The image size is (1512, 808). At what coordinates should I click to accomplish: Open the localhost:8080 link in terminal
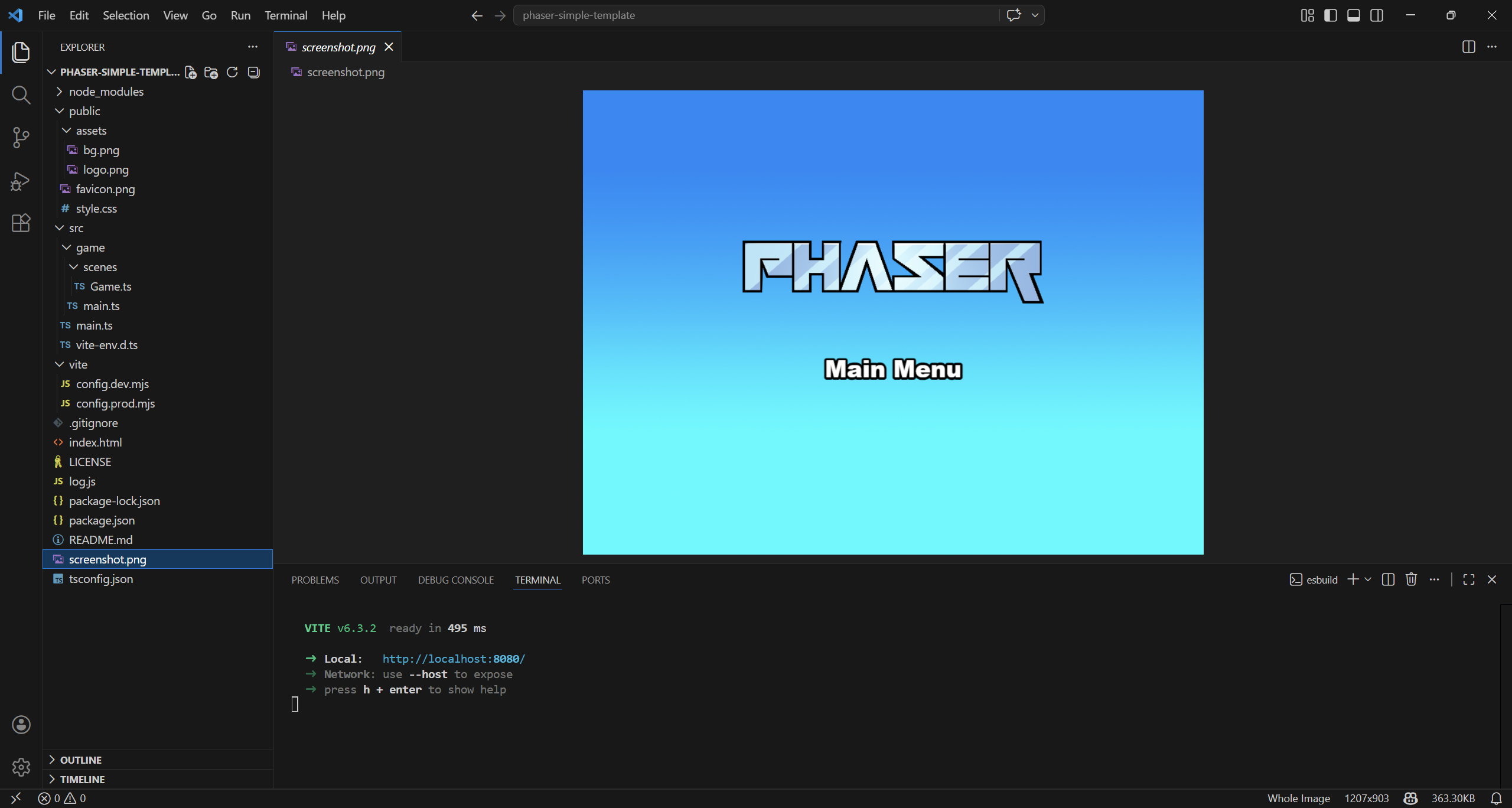click(453, 659)
